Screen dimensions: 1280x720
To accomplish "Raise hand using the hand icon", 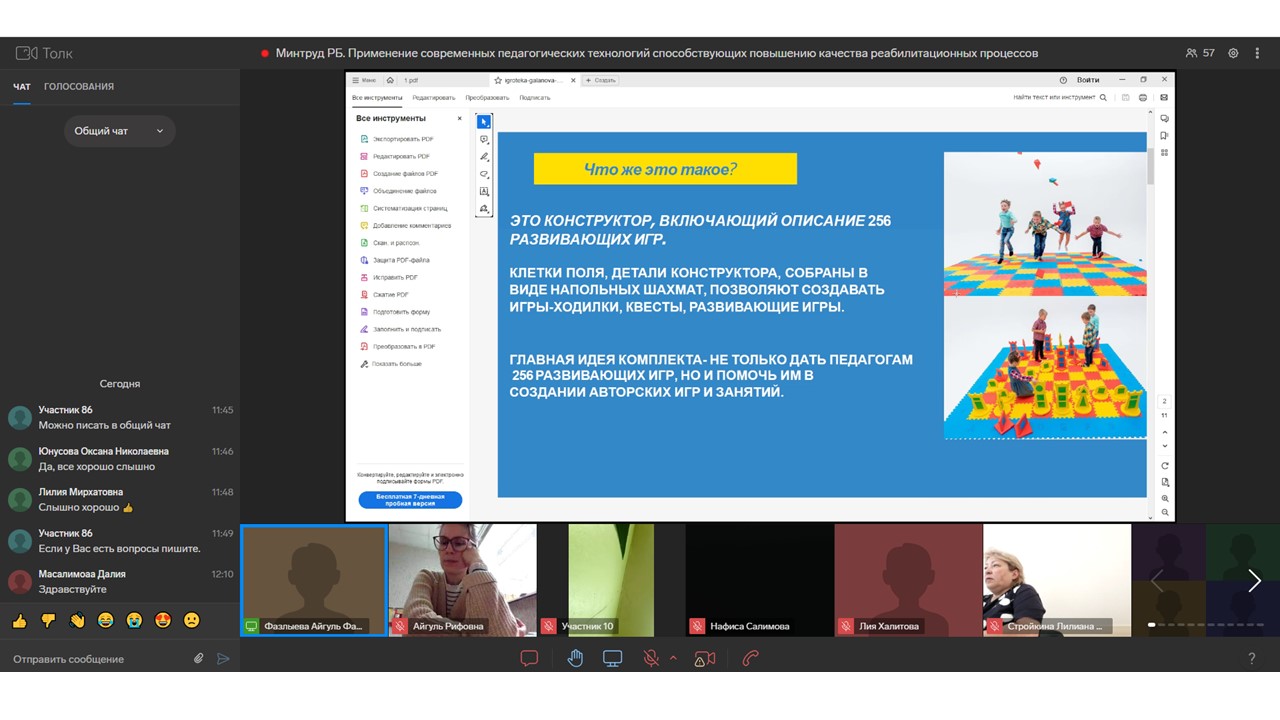I will (575, 658).
